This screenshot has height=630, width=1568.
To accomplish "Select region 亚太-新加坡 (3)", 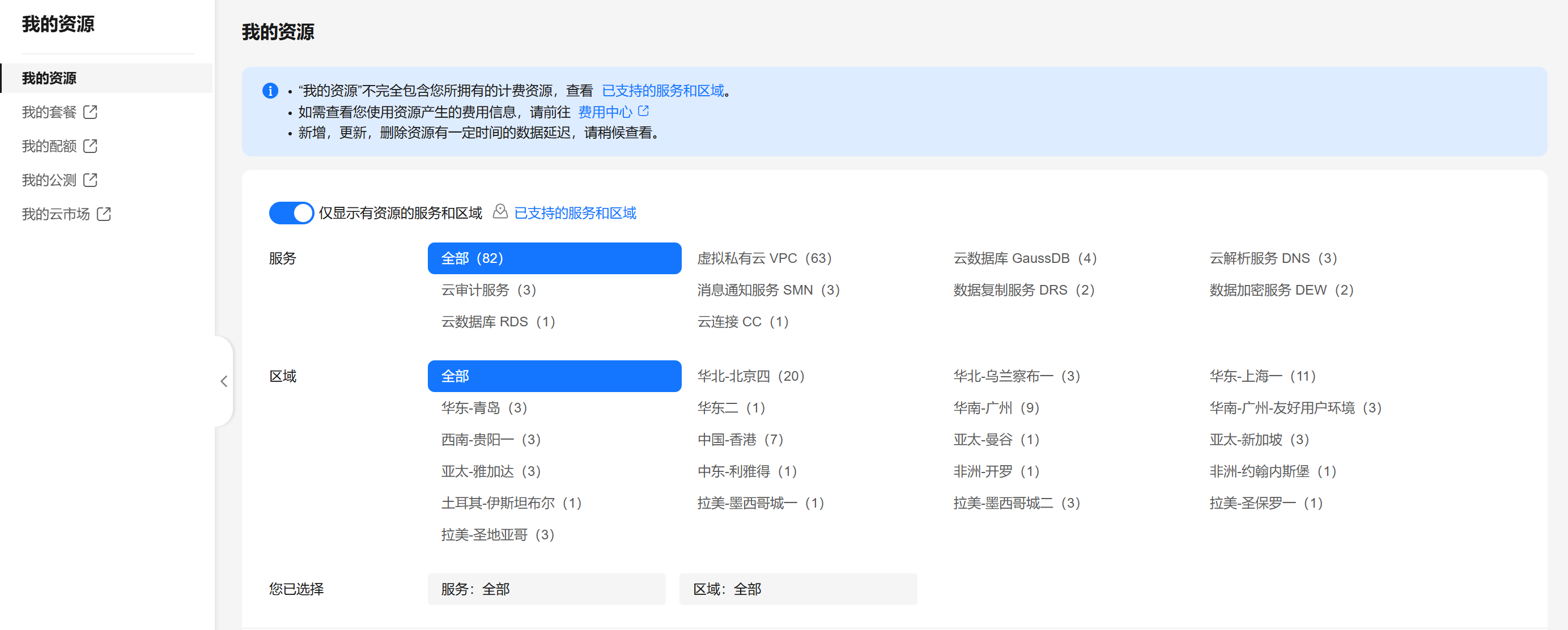I will coord(1258,440).
